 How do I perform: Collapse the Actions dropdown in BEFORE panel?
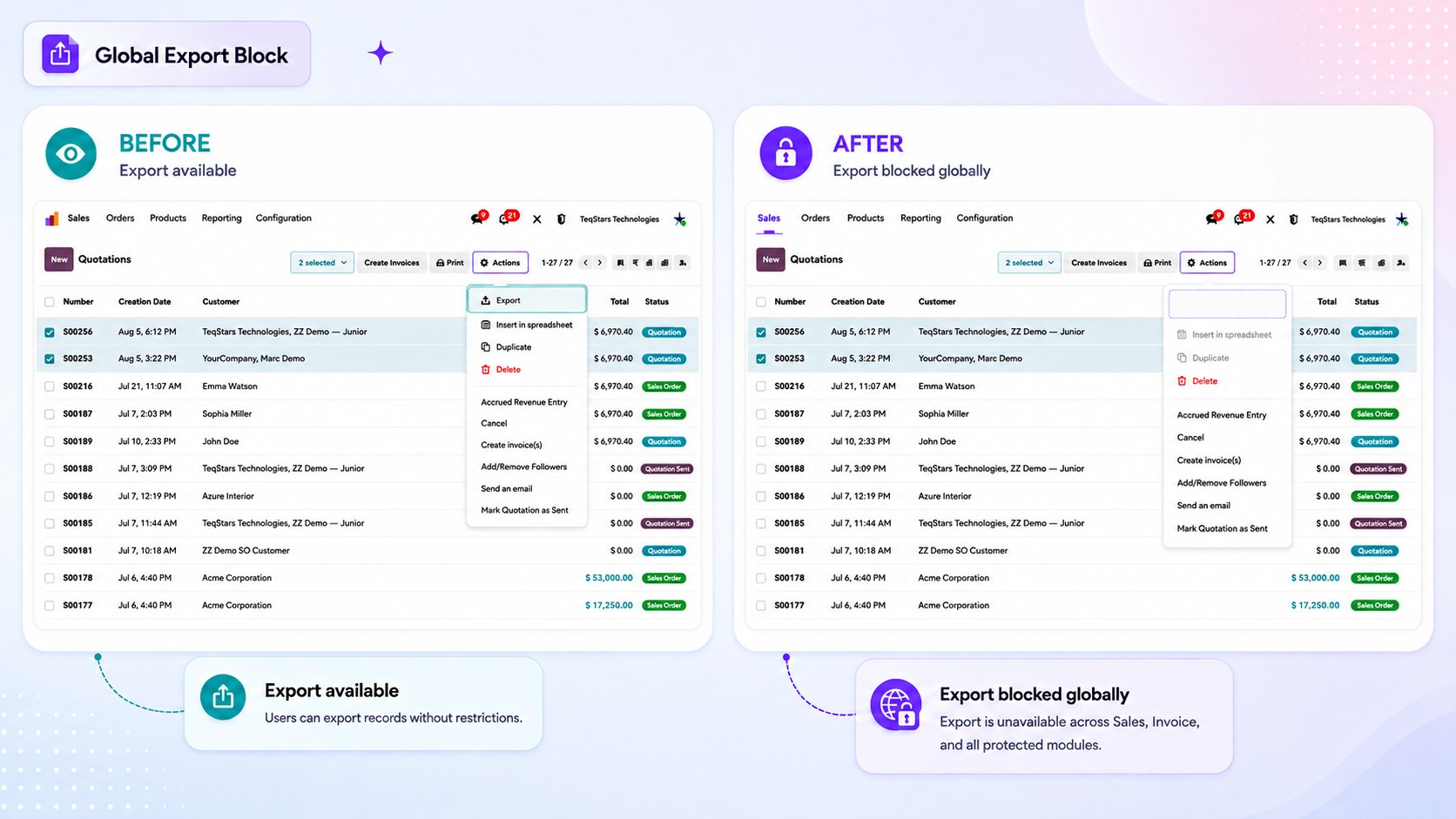click(501, 263)
